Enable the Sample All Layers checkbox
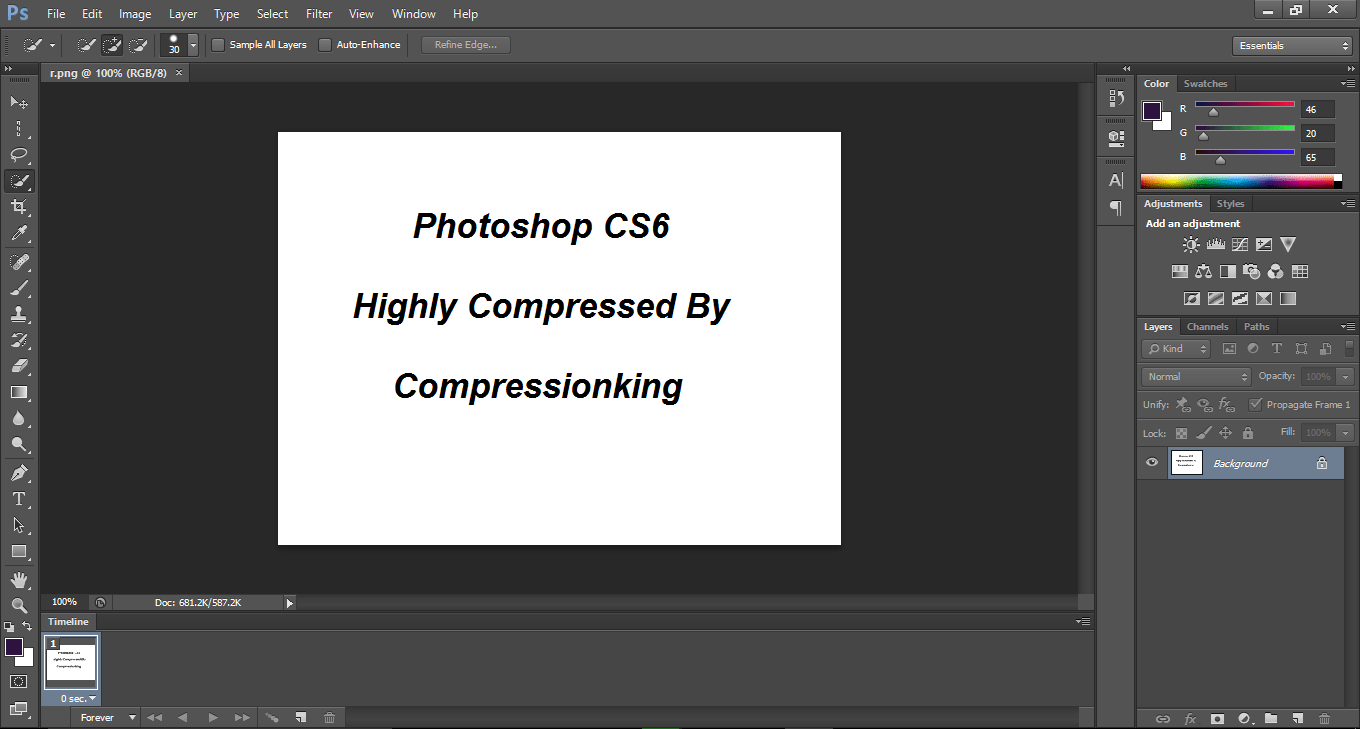 point(217,44)
